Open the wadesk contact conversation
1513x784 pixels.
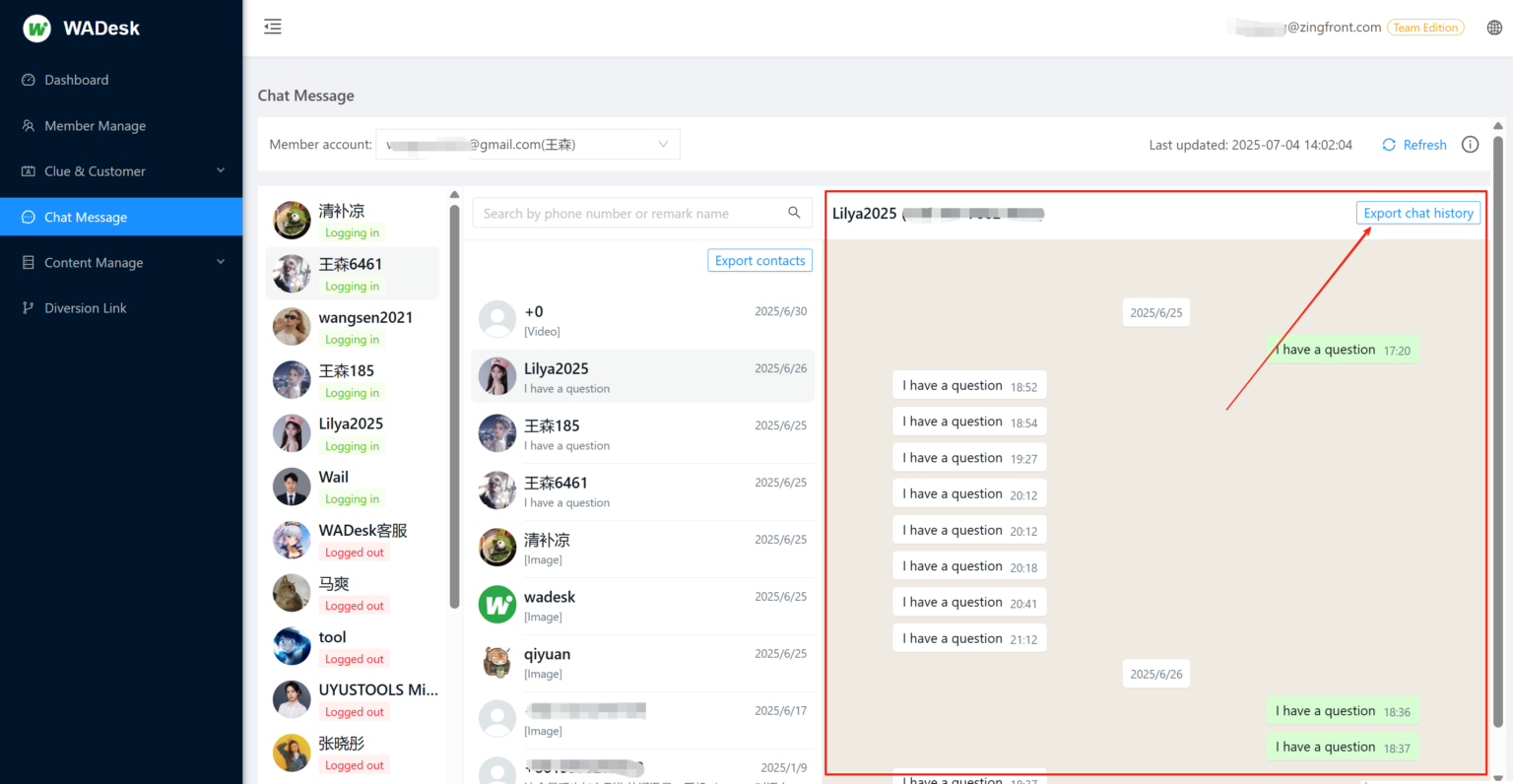point(642,606)
